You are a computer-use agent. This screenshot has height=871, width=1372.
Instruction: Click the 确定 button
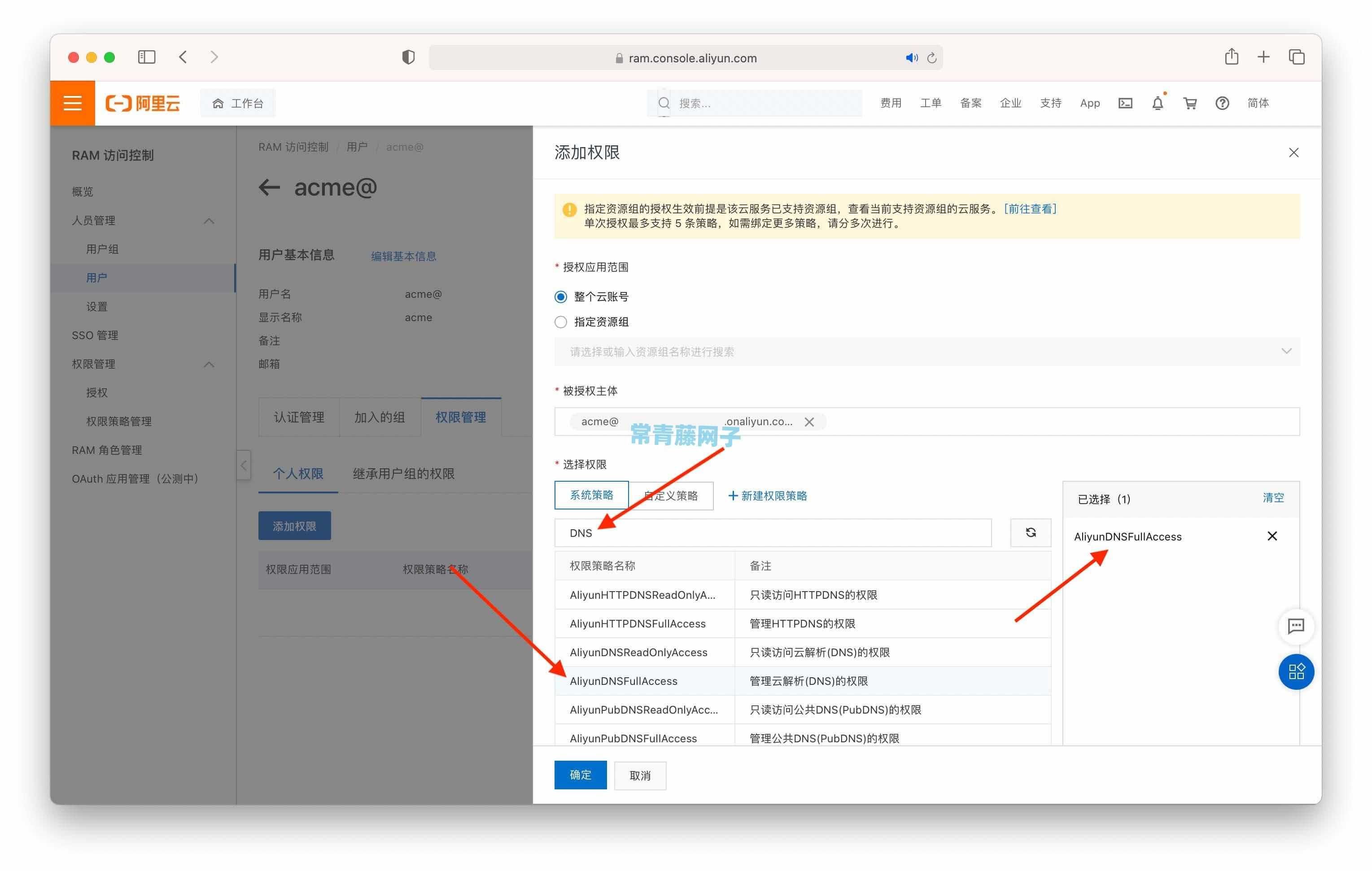580,775
